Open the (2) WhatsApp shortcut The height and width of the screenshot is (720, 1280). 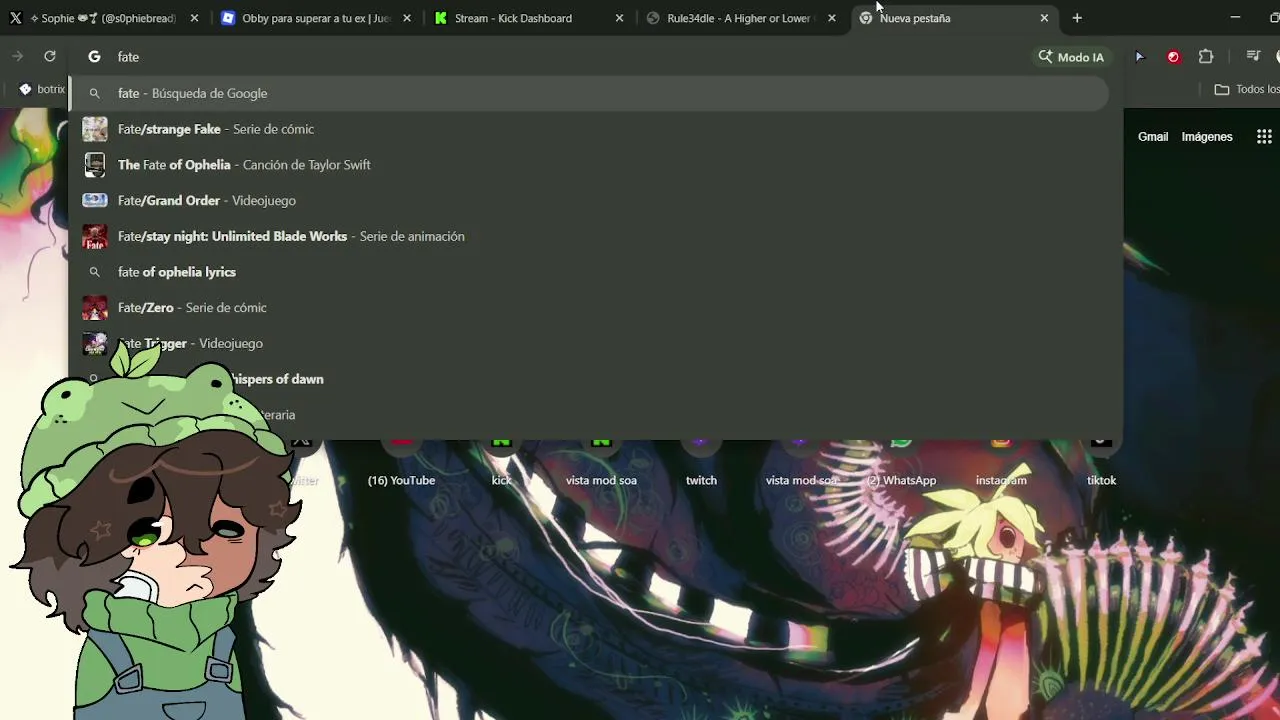point(901,462)
